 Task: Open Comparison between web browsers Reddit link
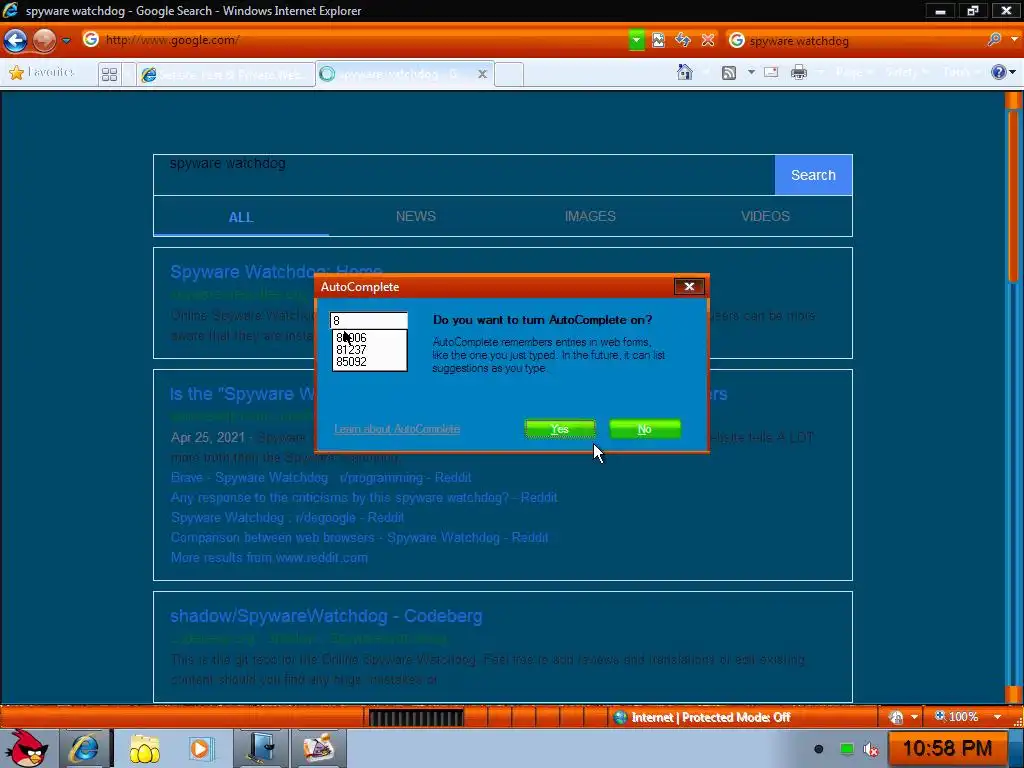359,537
